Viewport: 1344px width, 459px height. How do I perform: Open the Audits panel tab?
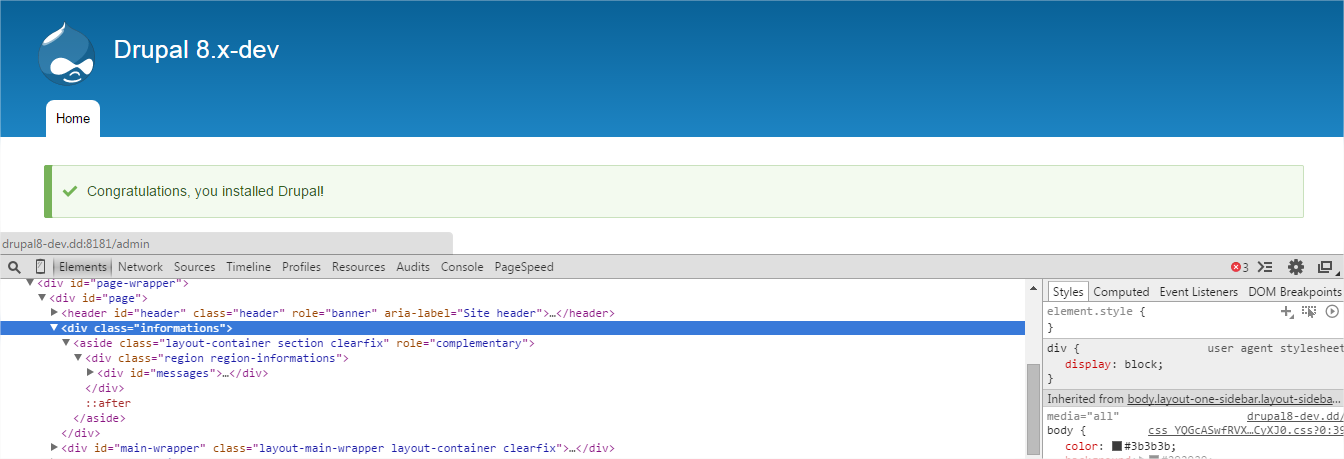413,267
